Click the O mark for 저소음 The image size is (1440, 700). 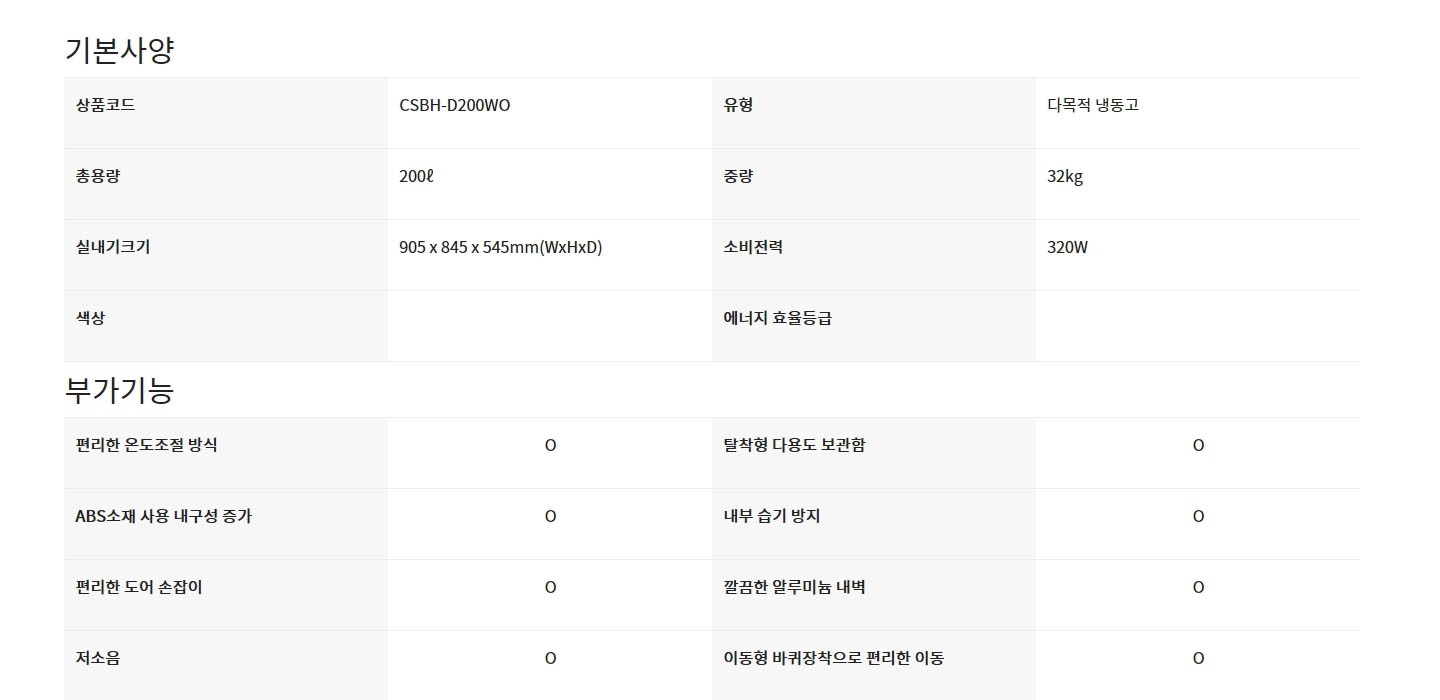[550, 658]
